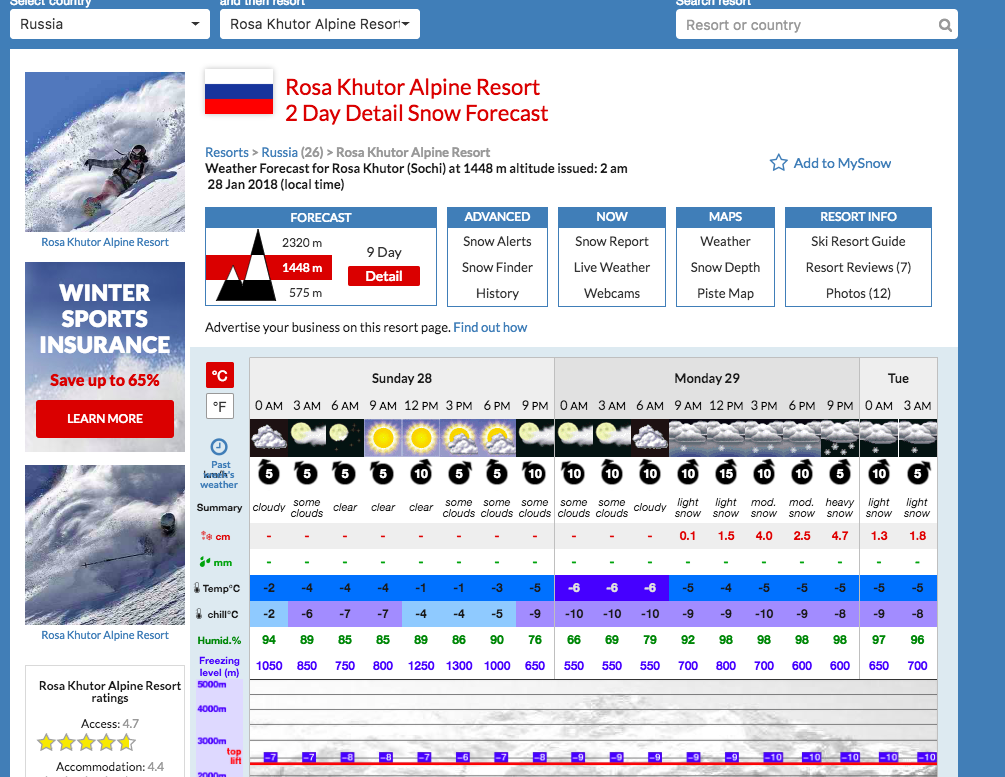Open the Resort Reviews (7) link
This screenshot has width=1005, height=777.
(x=858, y=267)
